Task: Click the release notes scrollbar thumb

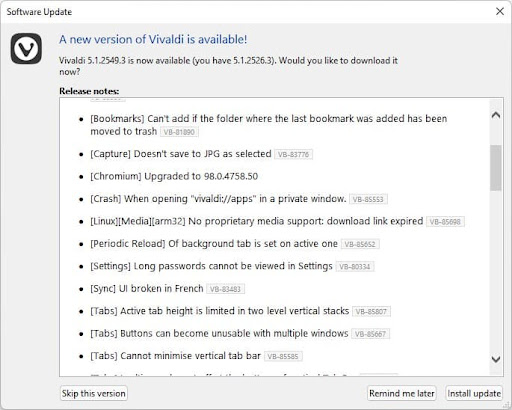Action: pyautogui.click(x=496, y=168)
